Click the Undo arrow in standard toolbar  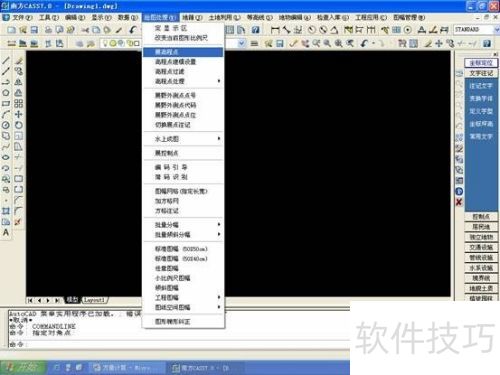click(133, 30)
